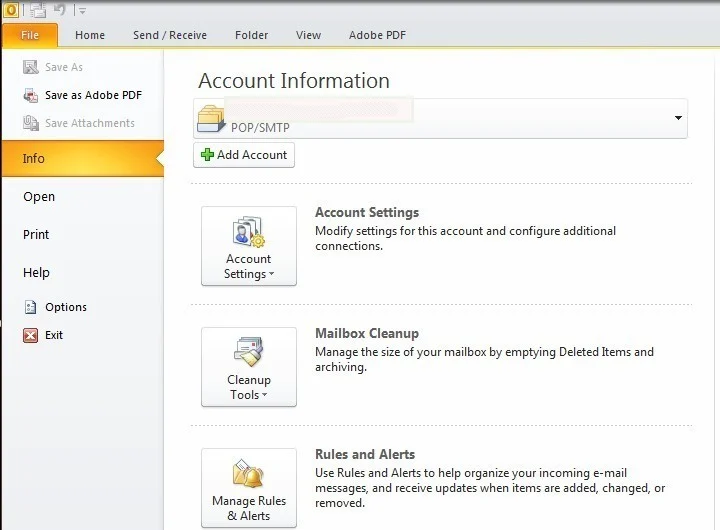The width and height of the screenshot is (720, 530).
Task: Select Help in the backstage menu
Action: (x=36, y=272)
